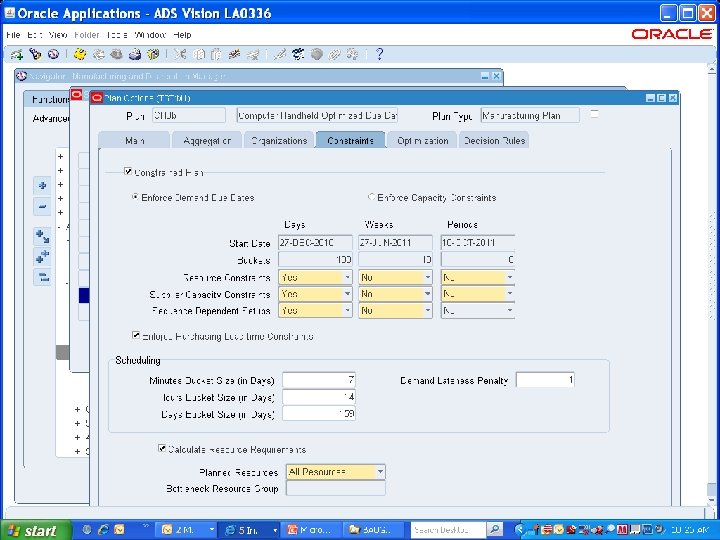The image size is (720, 540).
Task: Click the New record toolbar icon
Action: tap(17, 55)
